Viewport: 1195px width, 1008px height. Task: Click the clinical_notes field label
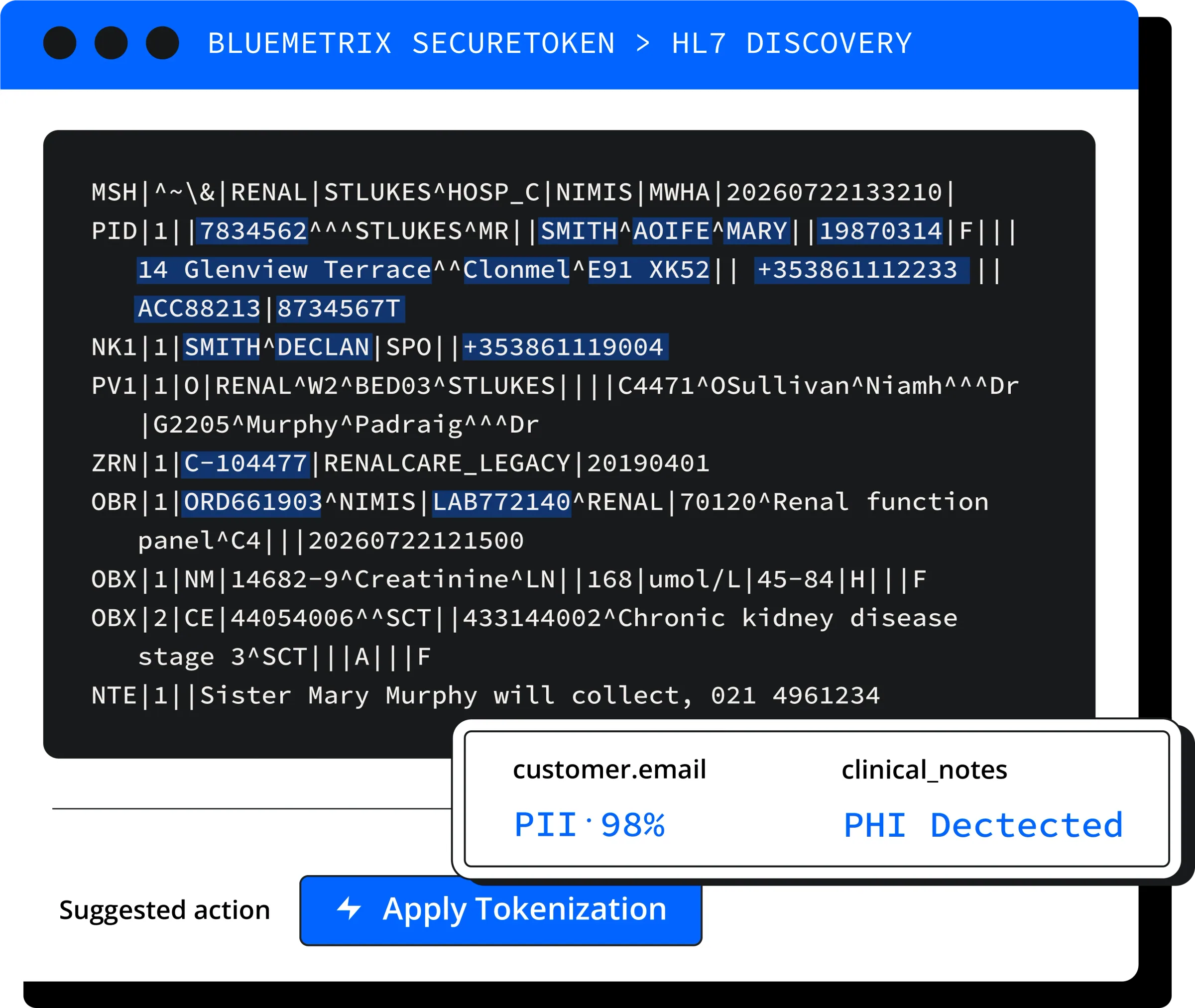(x=925, y=770)
